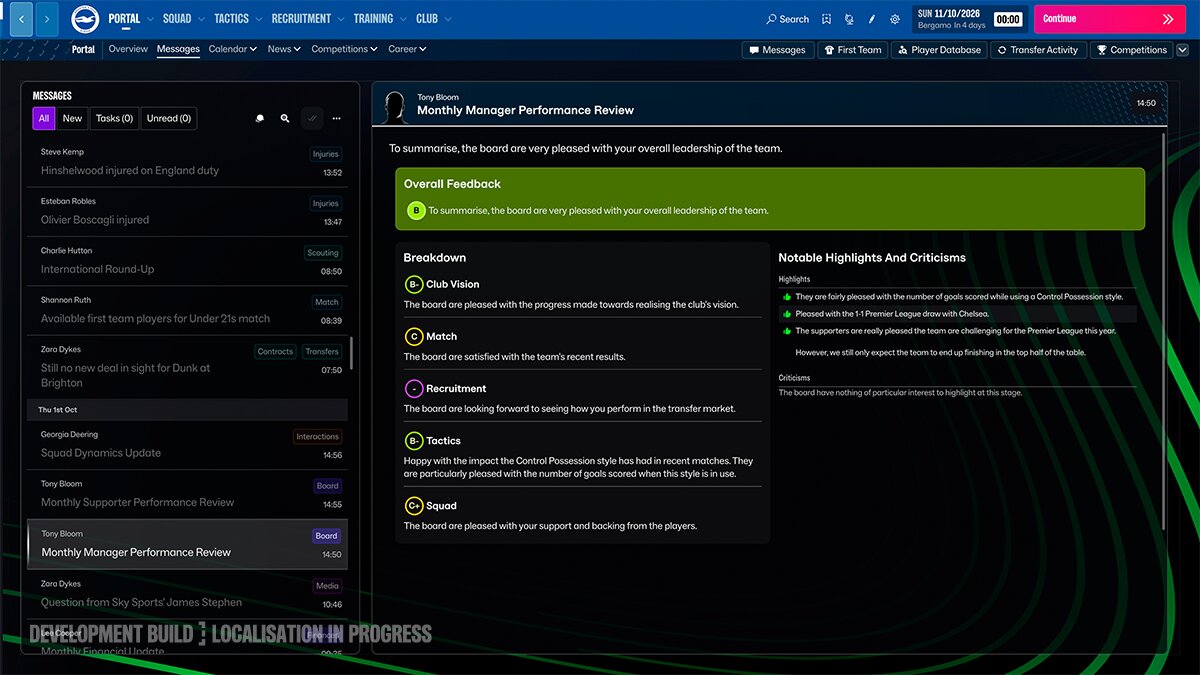
Task: Click the Club Vision B- grade badge
Action: point(413,284)
